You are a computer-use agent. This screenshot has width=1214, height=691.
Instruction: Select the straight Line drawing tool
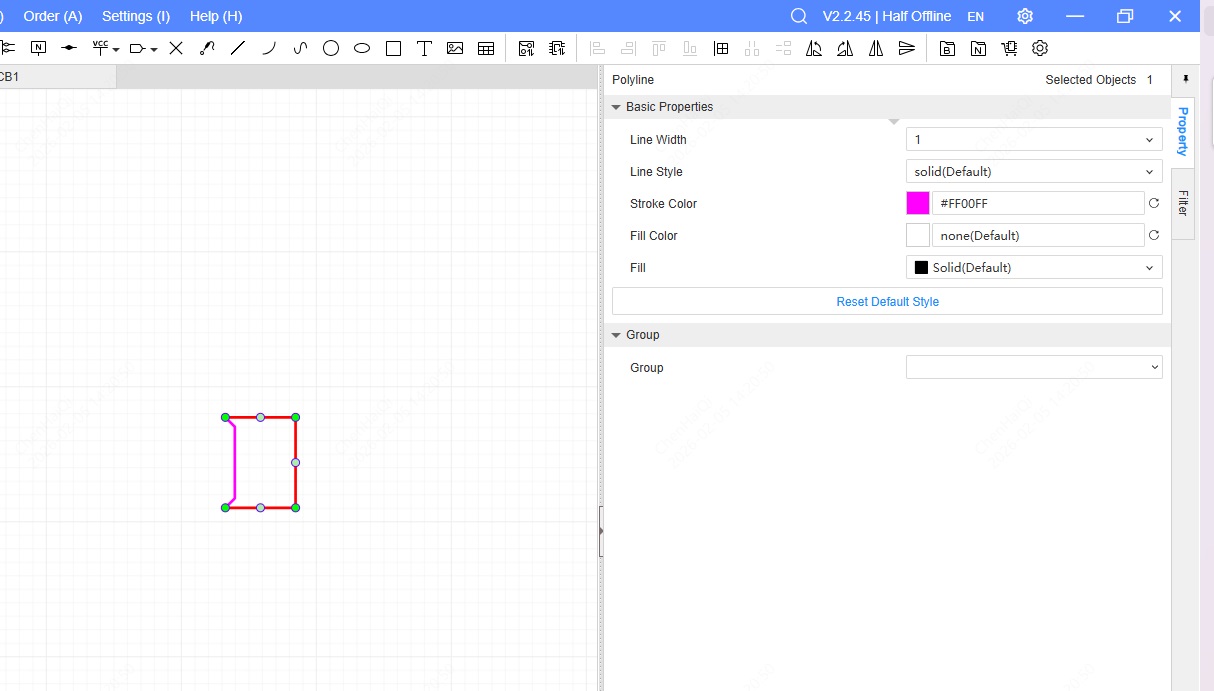click(x=238, y=48)
